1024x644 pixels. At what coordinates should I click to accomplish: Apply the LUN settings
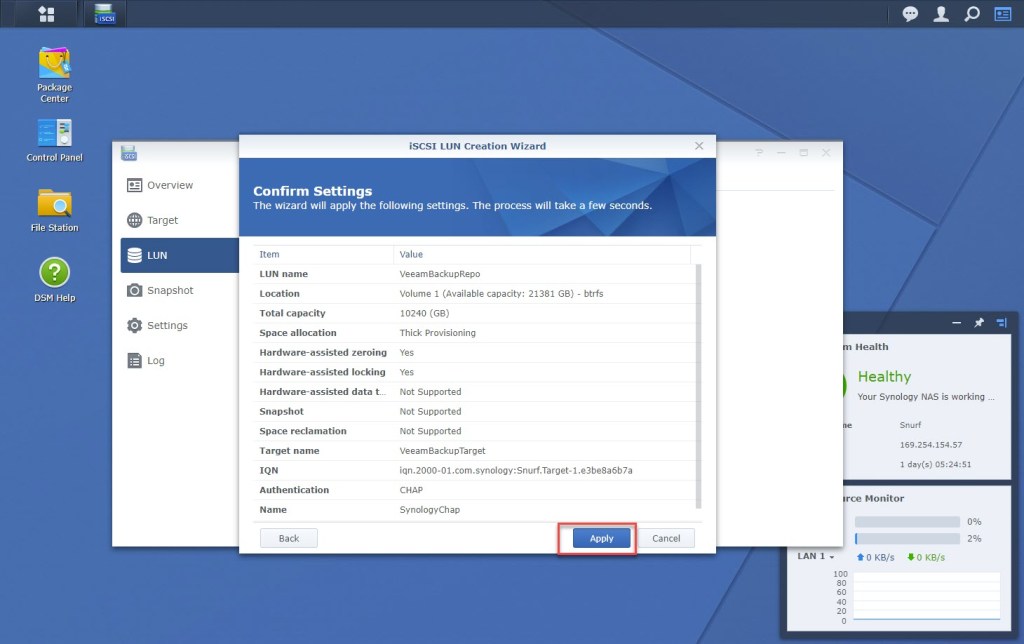point(601,538)
